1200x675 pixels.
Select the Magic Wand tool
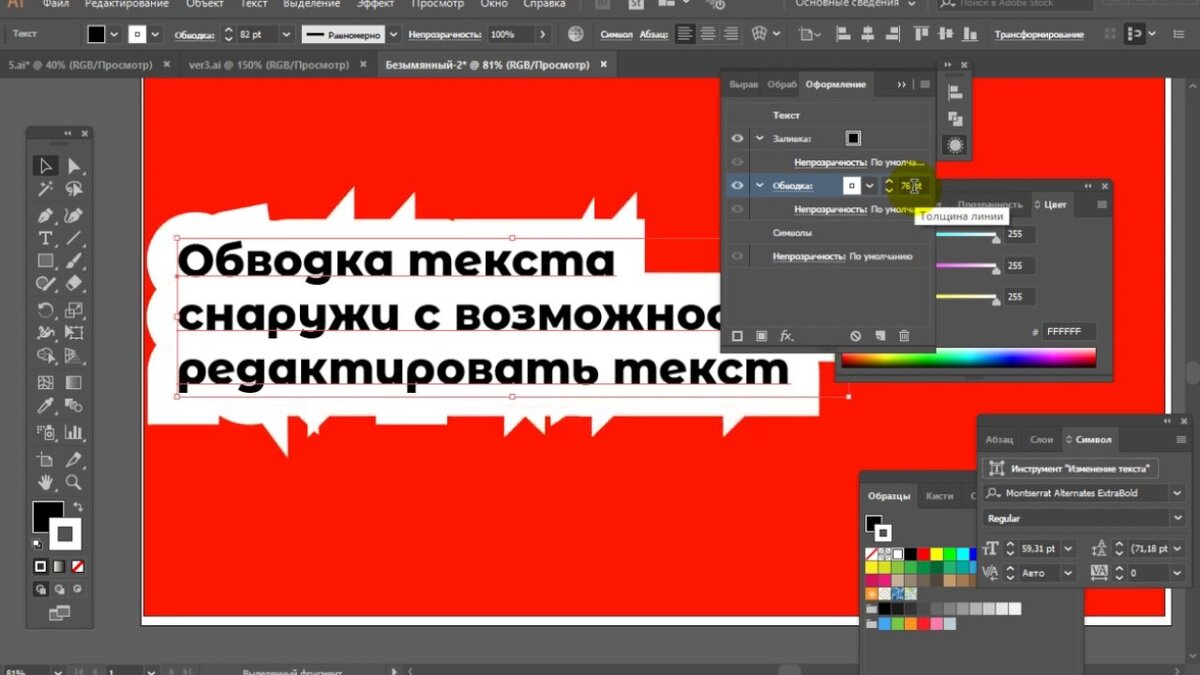(x=45, y=189)
